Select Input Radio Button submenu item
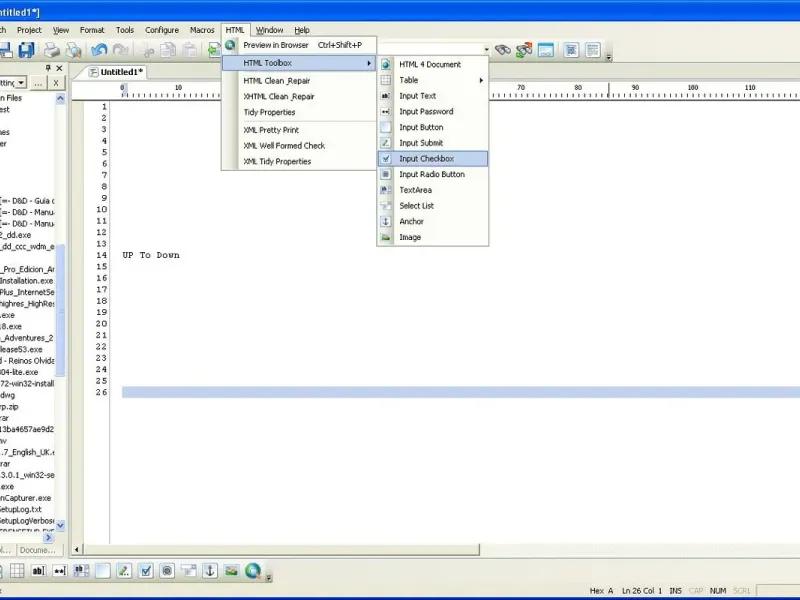The width and height of the screenshot is (800, 600). click(x=433, y=174)
